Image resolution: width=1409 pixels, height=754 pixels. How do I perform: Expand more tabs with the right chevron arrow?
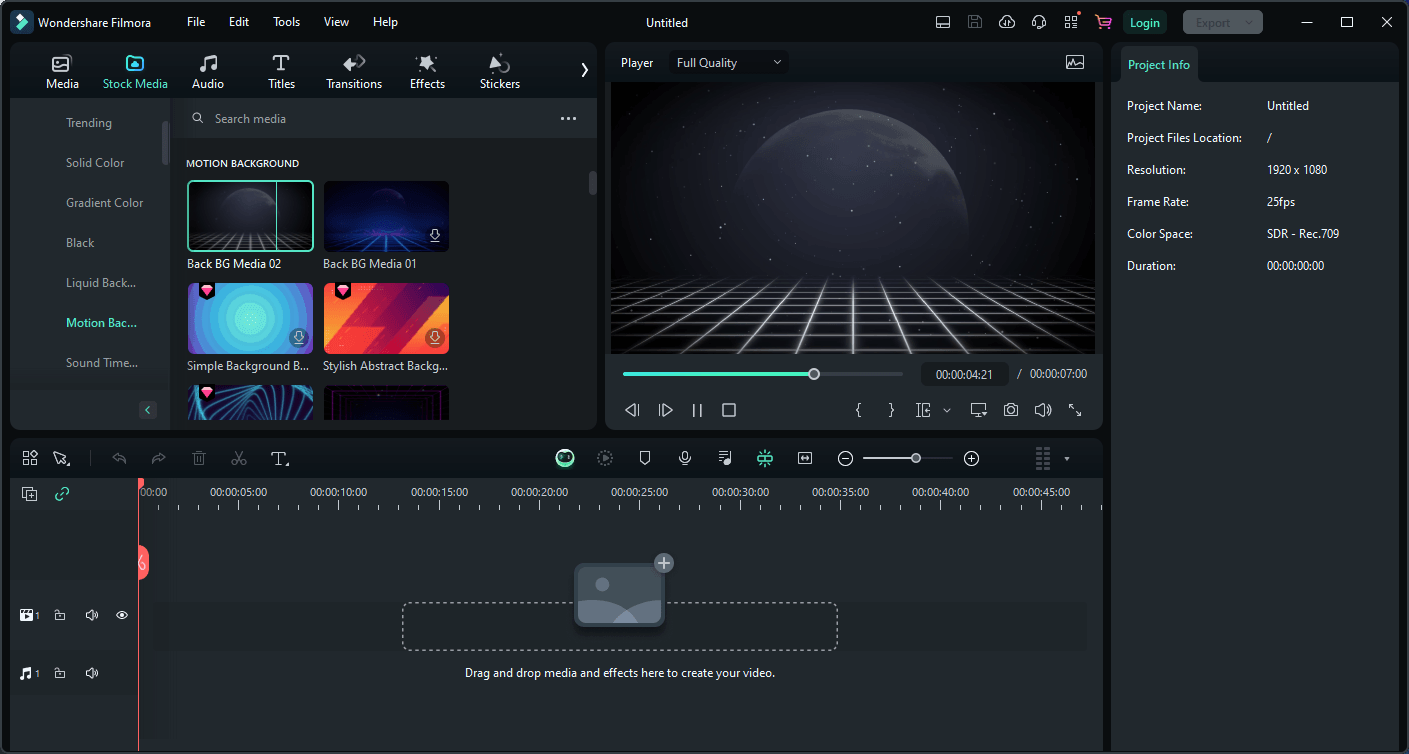click(584, 70)
